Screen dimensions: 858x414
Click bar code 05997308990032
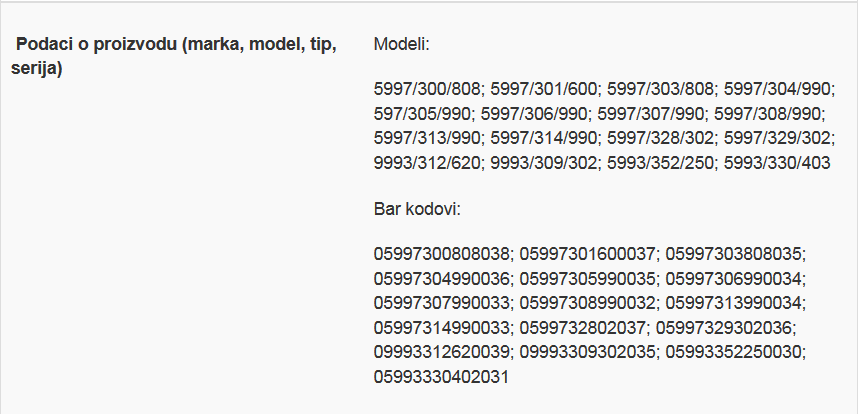tap(588, 302)
